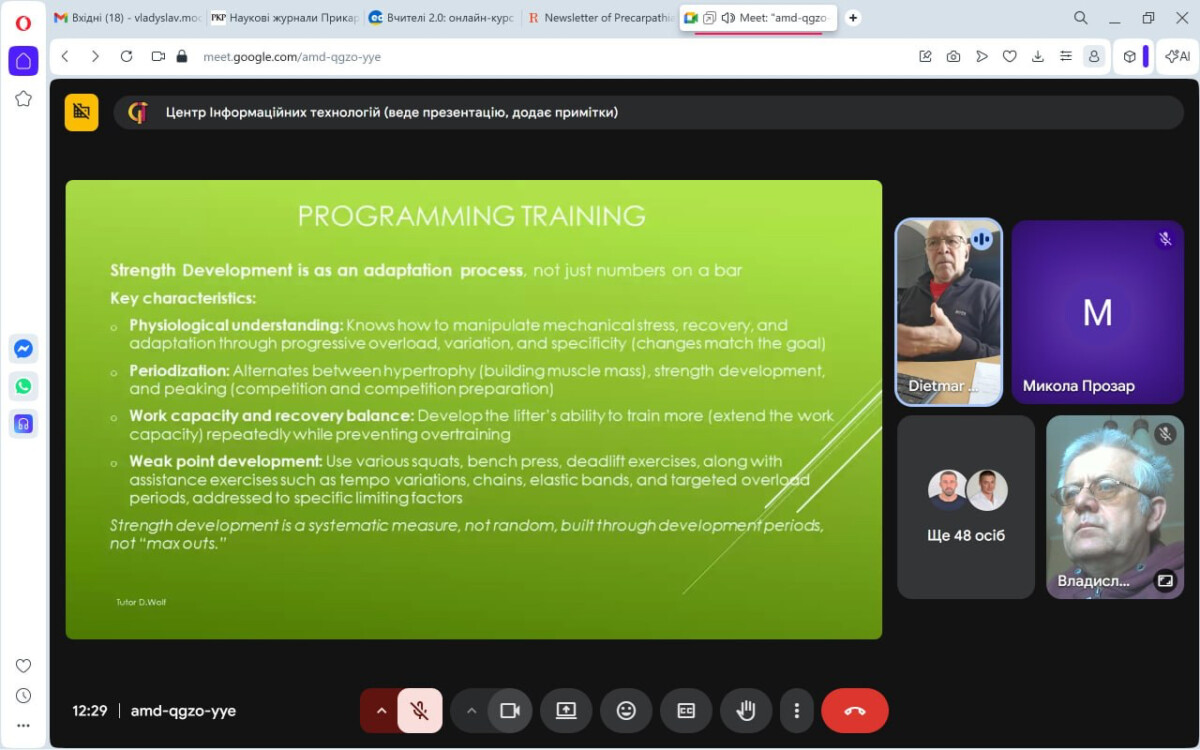
Task: Select Dietmar's video tile
Action: click(948, 312)
